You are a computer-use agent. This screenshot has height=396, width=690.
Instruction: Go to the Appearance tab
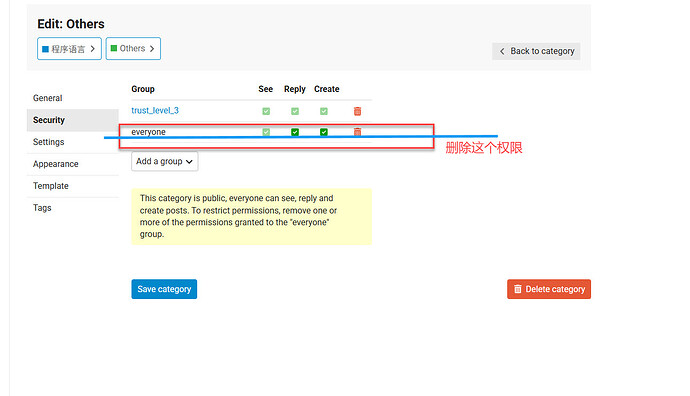point(73,164)
